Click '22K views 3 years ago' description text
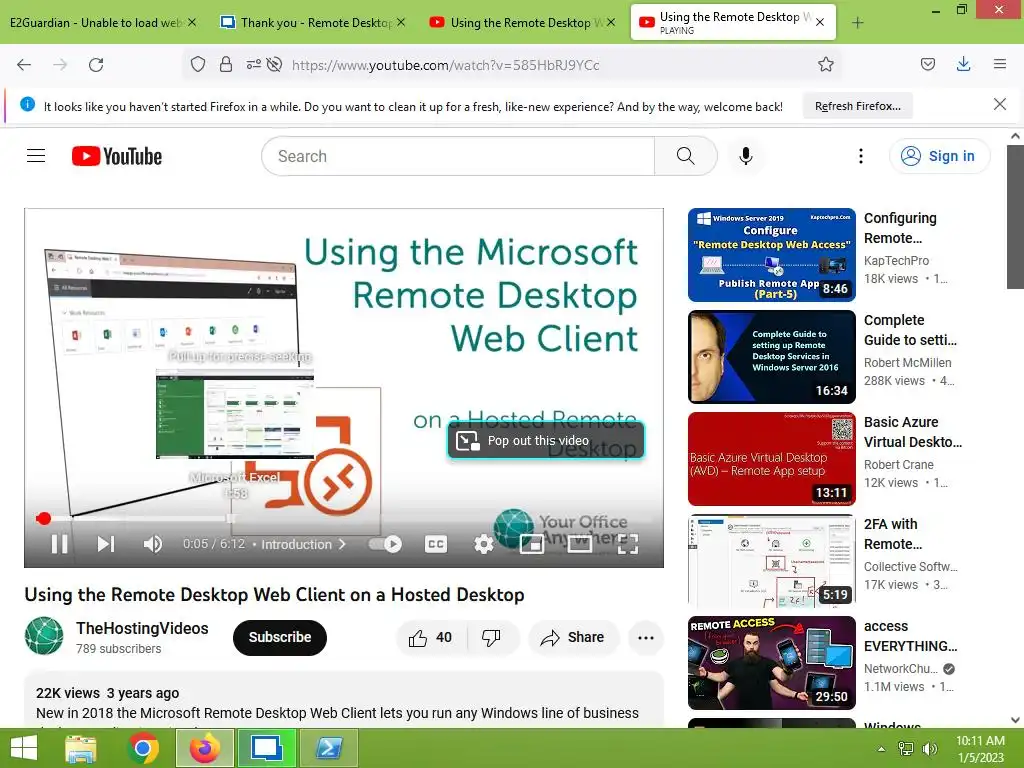Screen dimensions: 1024x768 (x=107, y=693)
